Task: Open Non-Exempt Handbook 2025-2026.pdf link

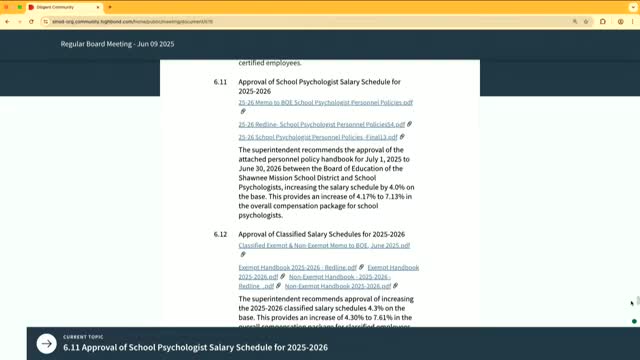Action: pyautogui.click(x=338, y=286)
